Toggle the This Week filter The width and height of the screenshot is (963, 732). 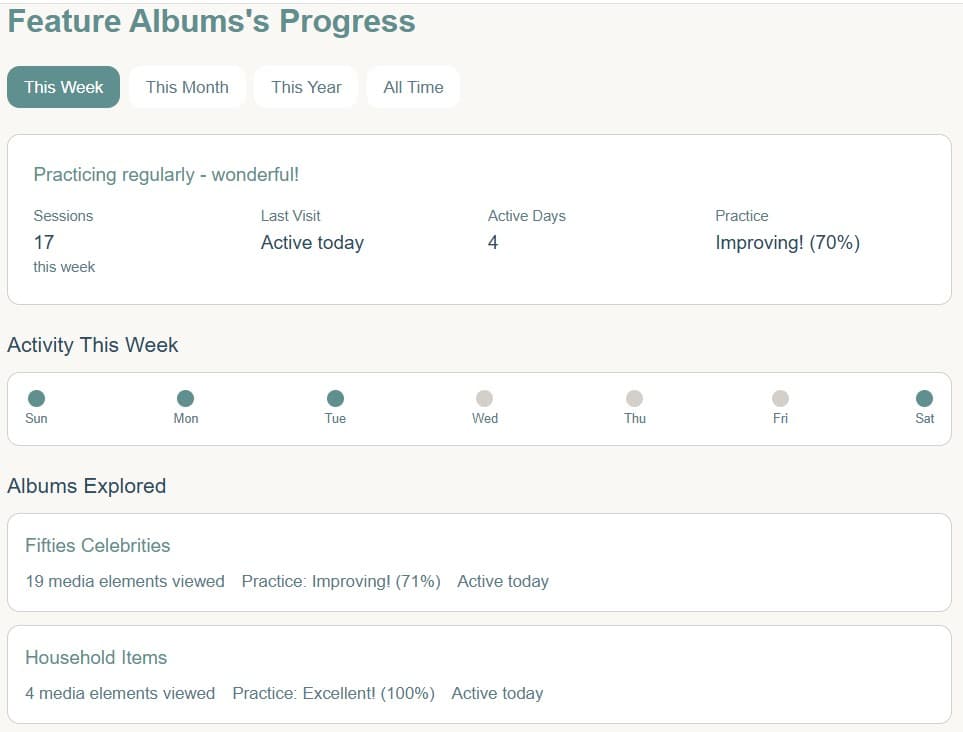coord(63,87)
